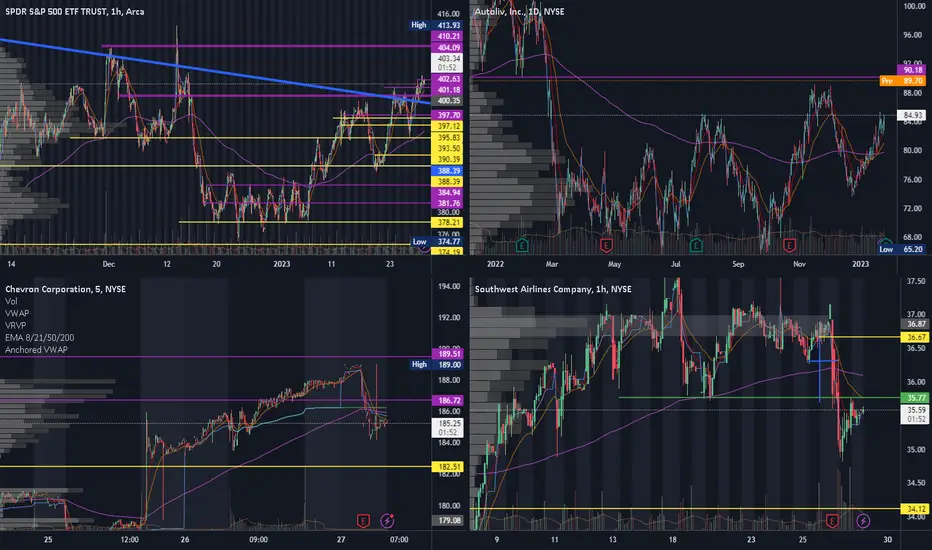
Task: Click the High 189.00 label on Chevron chart
Action: tap(436, 364)
